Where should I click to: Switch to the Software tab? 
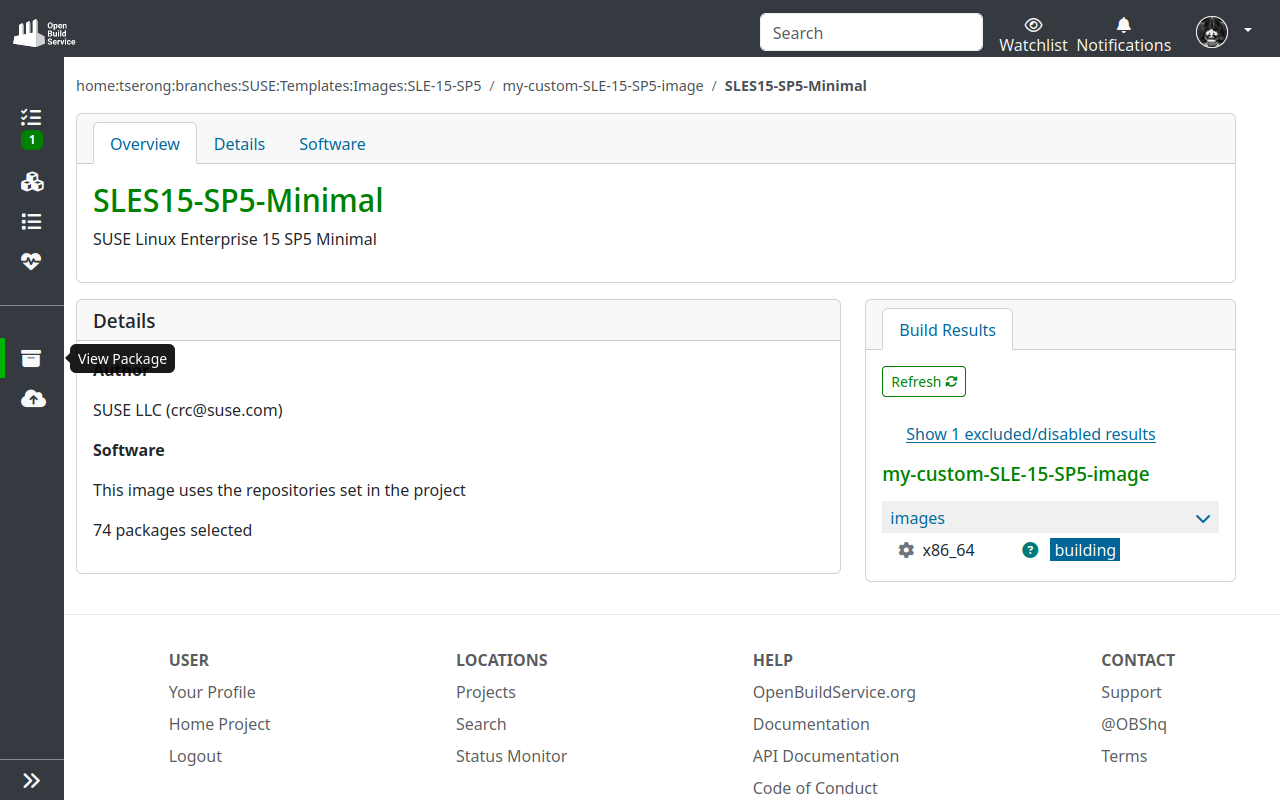(331, 143)
